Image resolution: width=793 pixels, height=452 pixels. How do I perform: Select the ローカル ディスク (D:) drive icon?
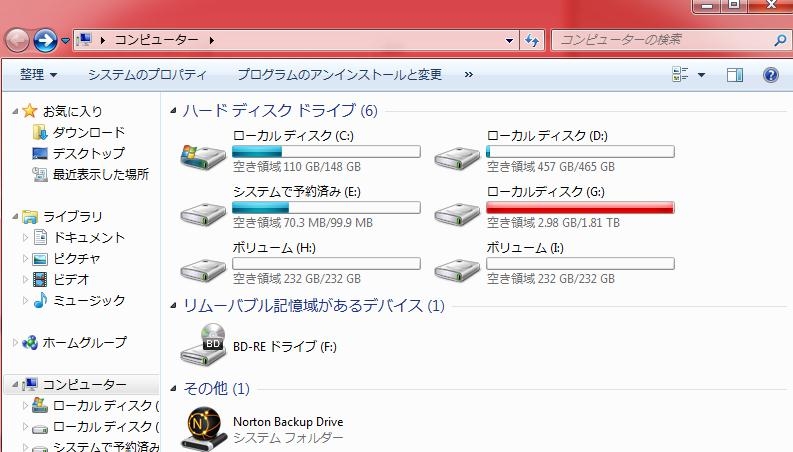pos(457,158)
